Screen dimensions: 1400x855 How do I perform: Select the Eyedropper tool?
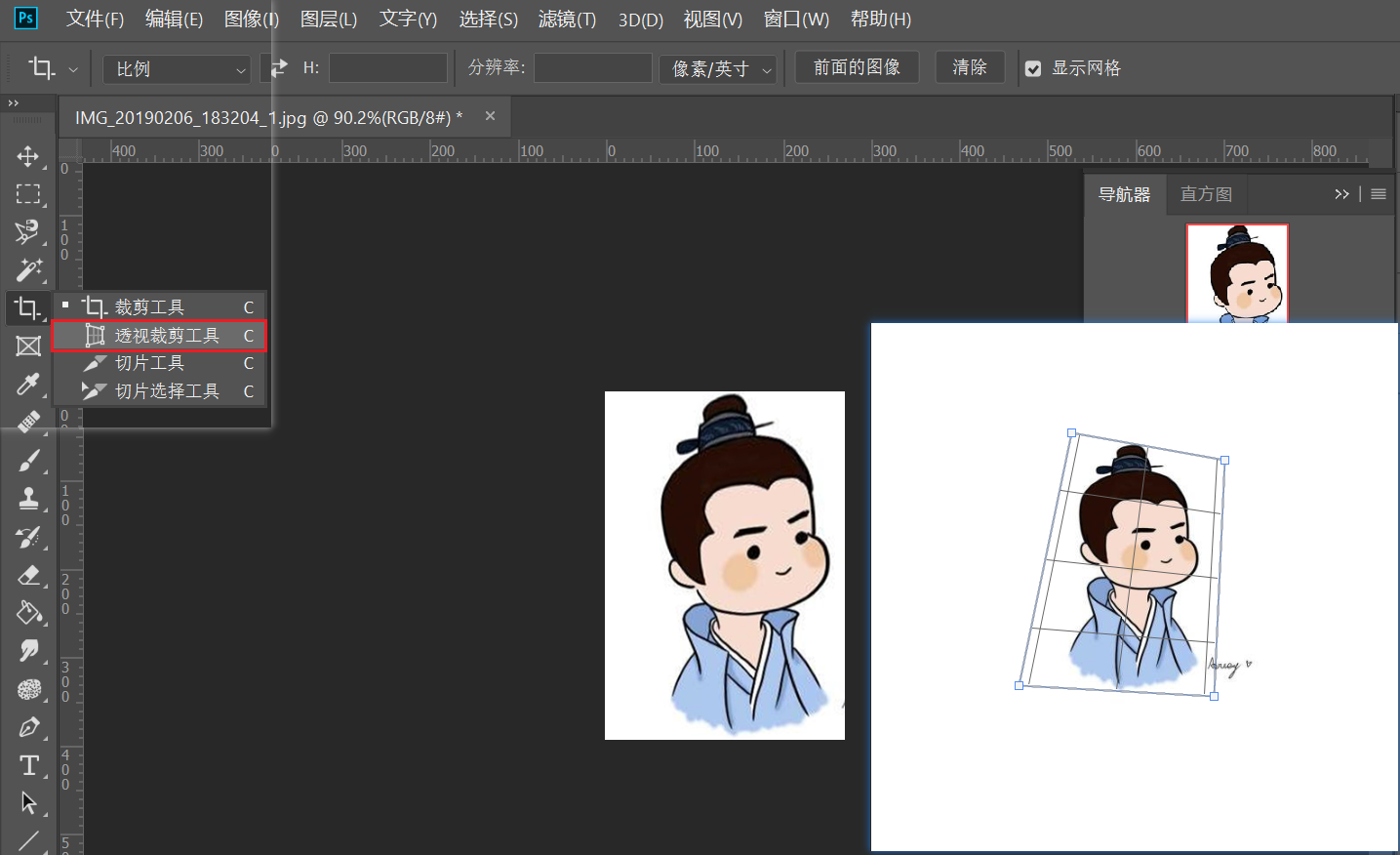pos(28,384)
